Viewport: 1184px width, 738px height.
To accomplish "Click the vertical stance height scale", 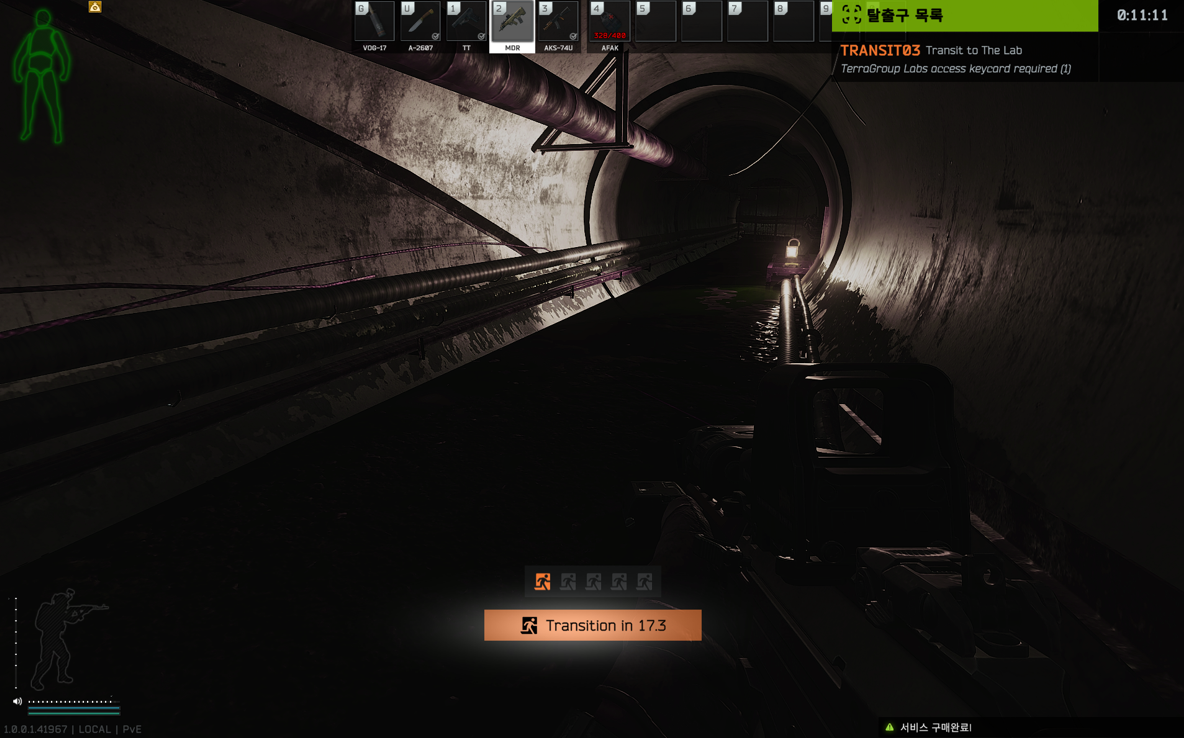I will point(16,642).
